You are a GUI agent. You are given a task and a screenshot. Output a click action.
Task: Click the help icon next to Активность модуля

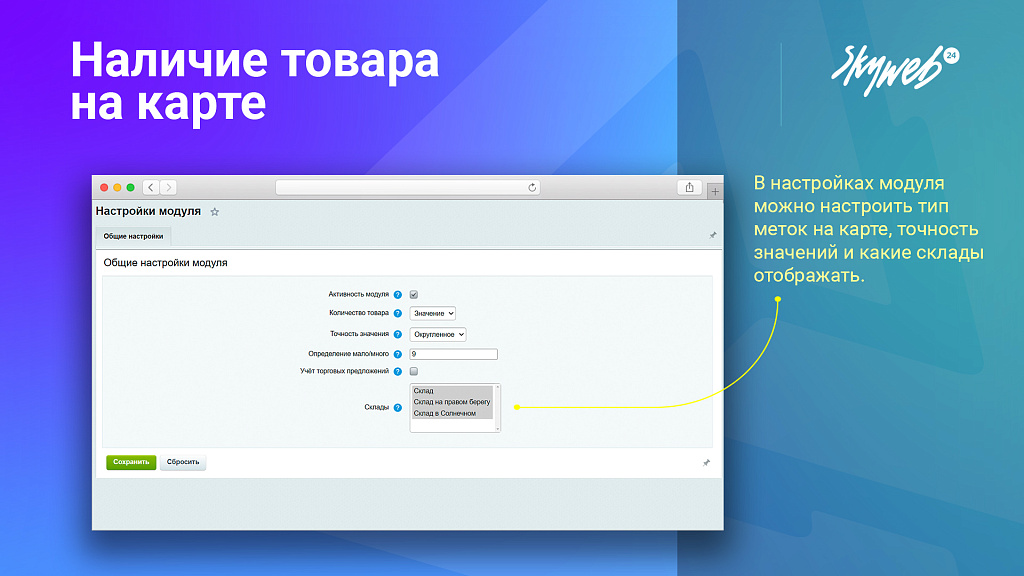pos(398,294)
